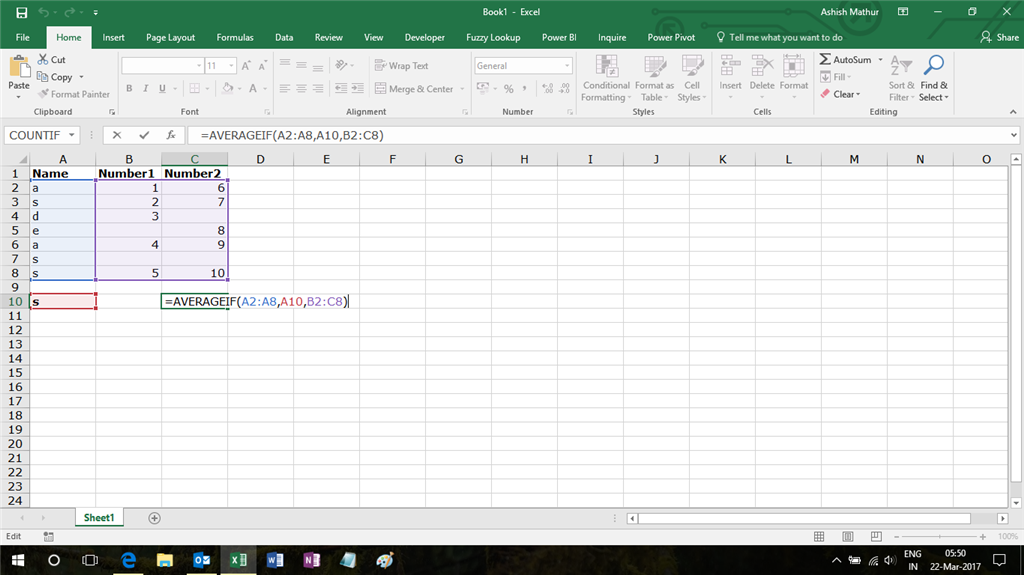1024x575 pixels.
Task: Toggle Underline formatting
Action: 162,88
